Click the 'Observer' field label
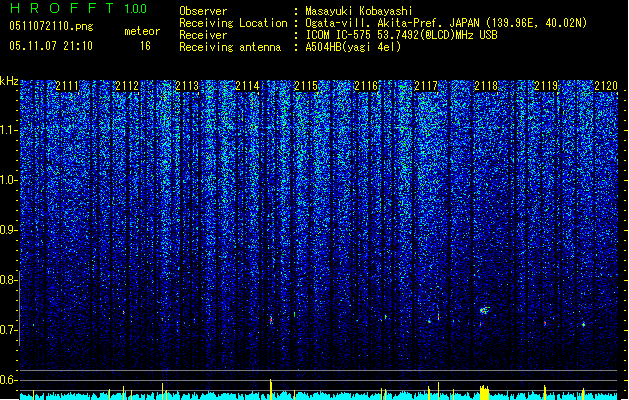The width and height of the screenshot is (629, 400). click(x=203, y=11)
